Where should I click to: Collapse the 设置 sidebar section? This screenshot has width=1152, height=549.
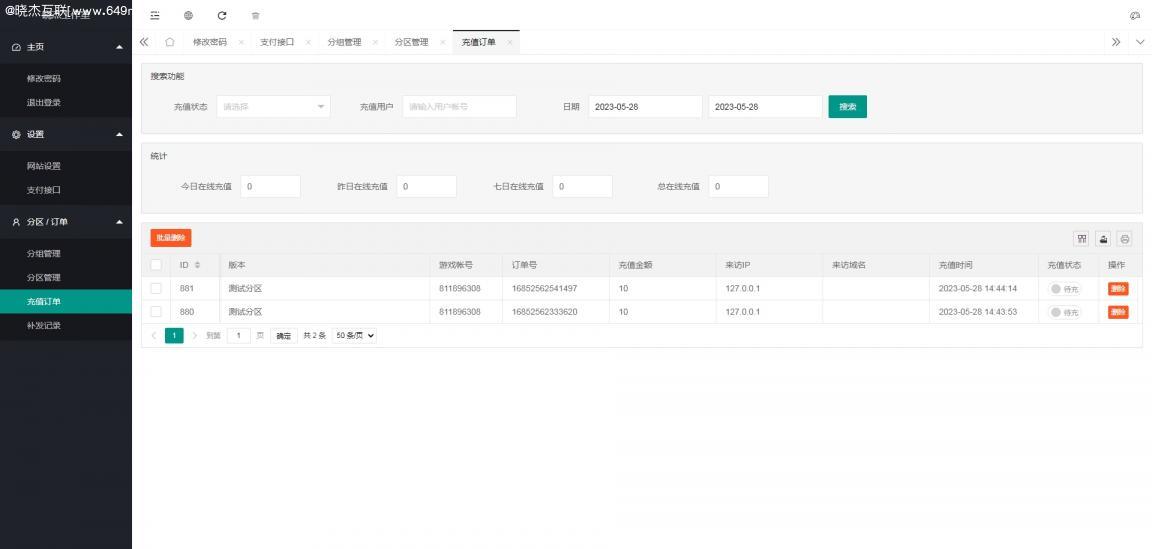(66, 134)
